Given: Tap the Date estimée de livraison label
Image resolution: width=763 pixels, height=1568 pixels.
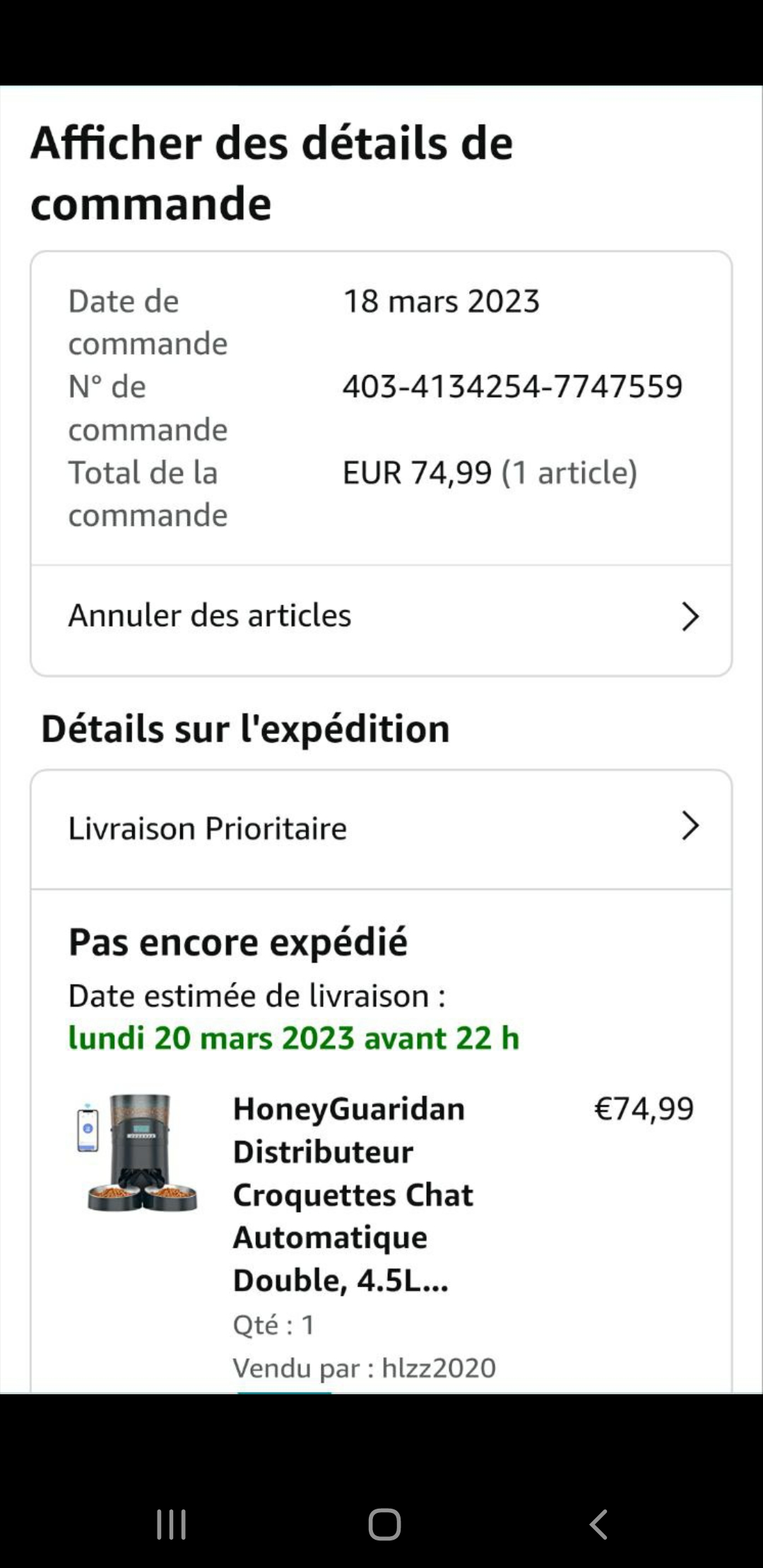Looking at the screenshot, I should [x=256, y=996].
